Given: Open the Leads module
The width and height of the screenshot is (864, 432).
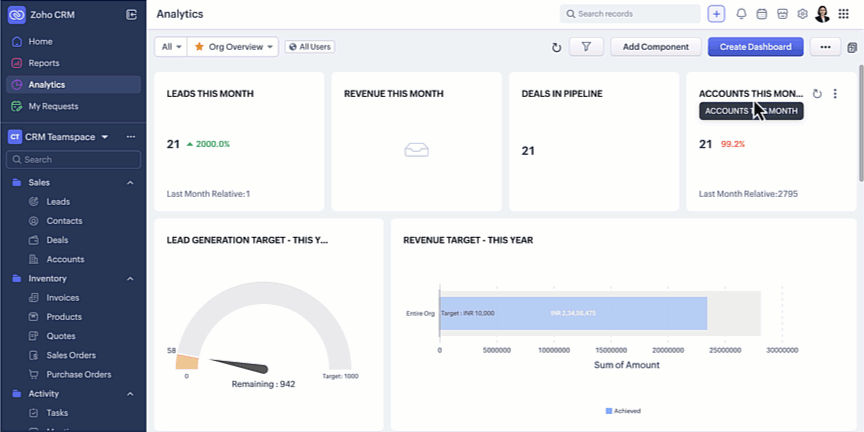Looking at the screenshot, I should tap(58, 202).
